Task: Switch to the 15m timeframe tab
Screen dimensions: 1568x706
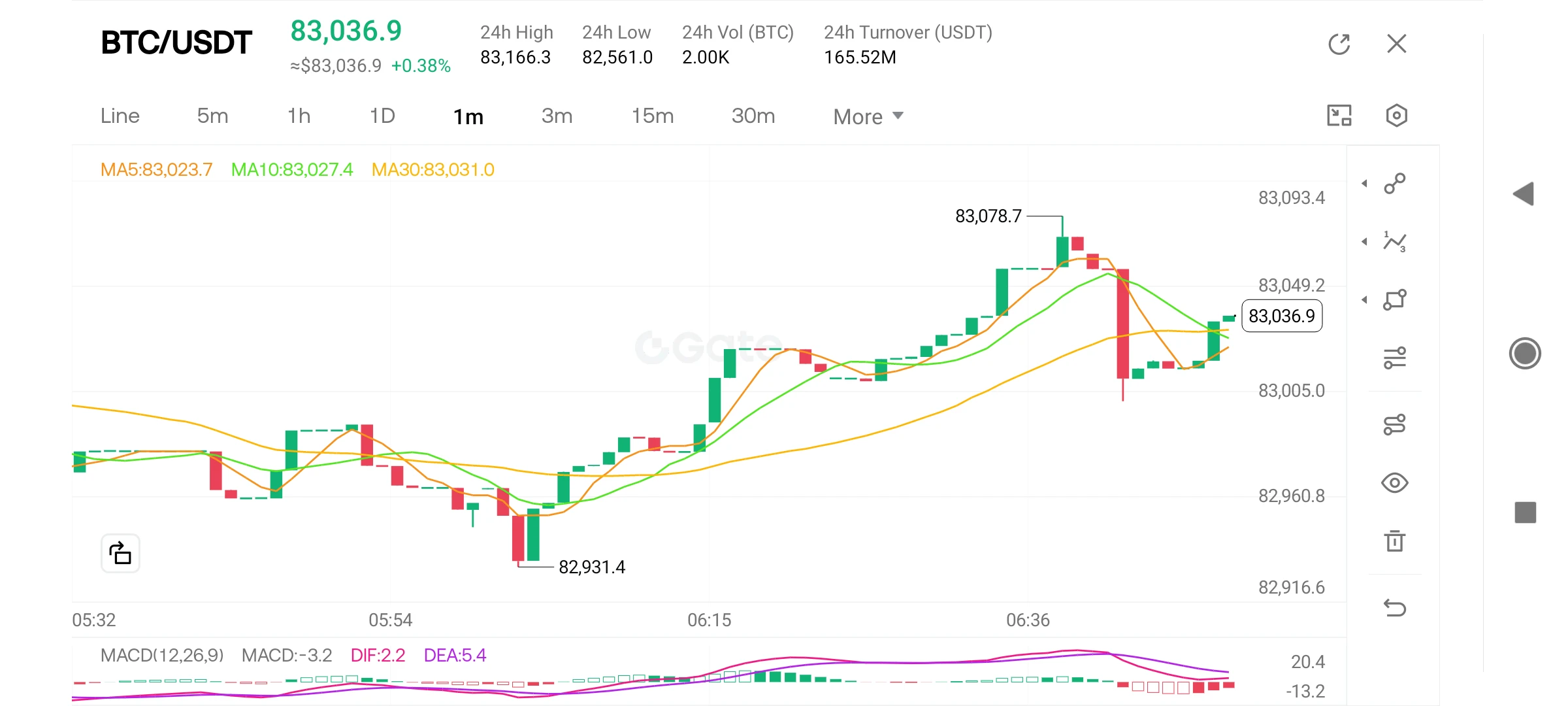Action: click(x=652, y=116)
